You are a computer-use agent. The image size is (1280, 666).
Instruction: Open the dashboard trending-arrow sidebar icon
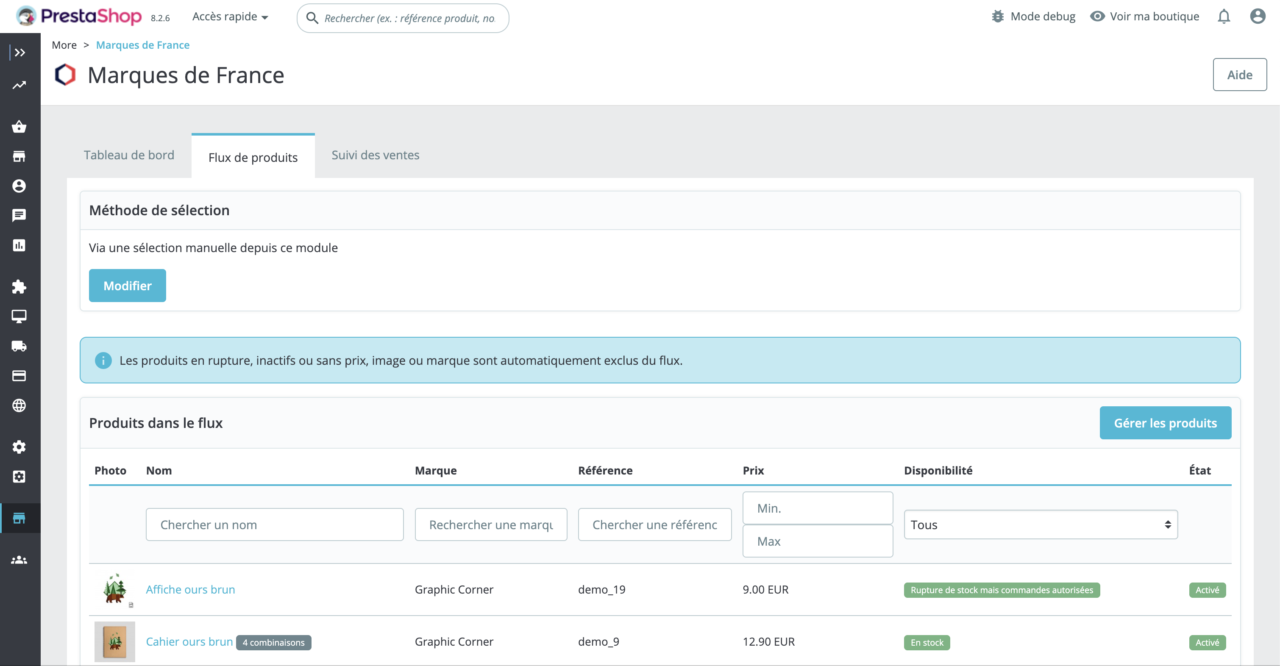[x=19, y=86]
